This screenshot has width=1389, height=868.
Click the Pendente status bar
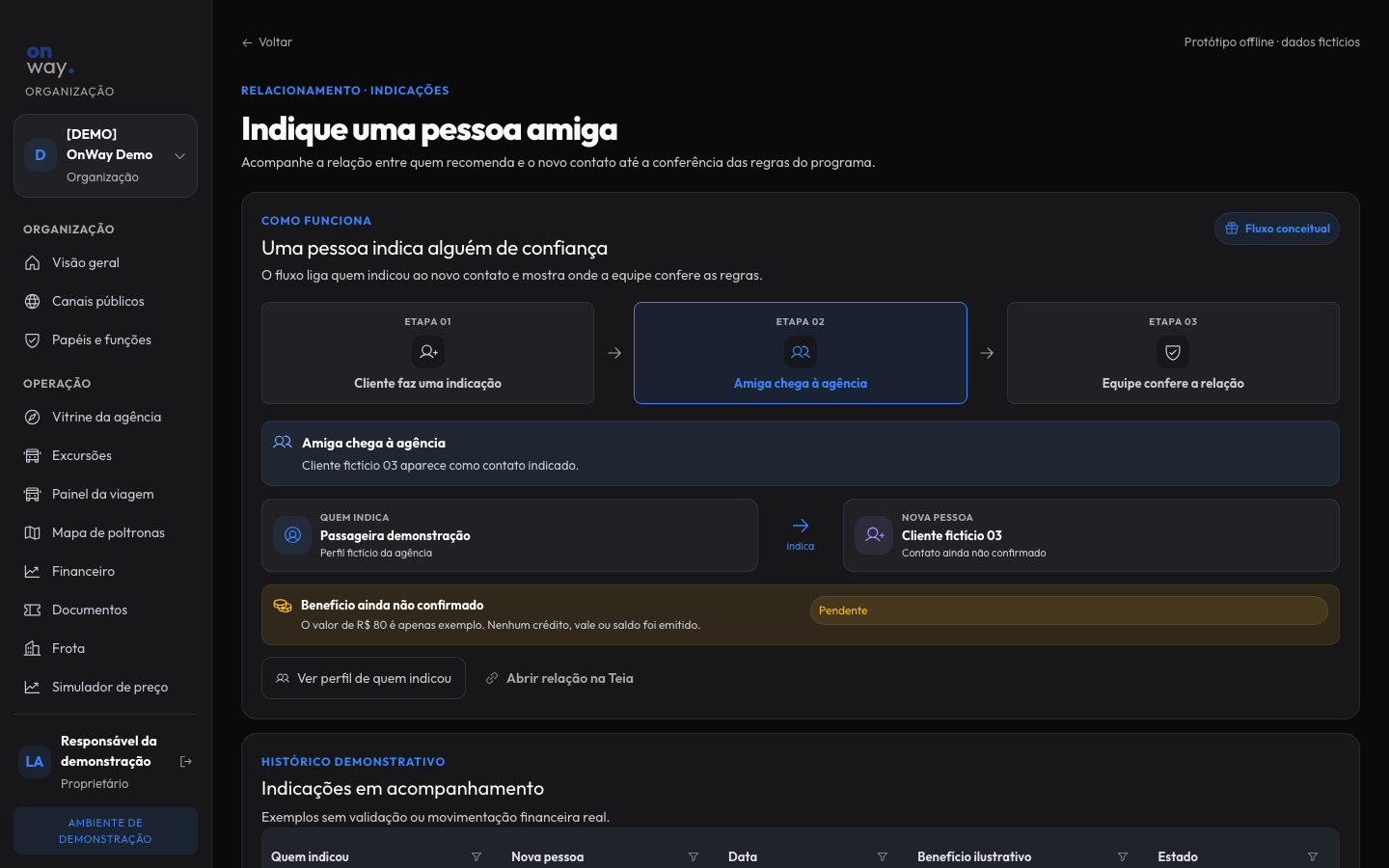[x=1069, y=610]
